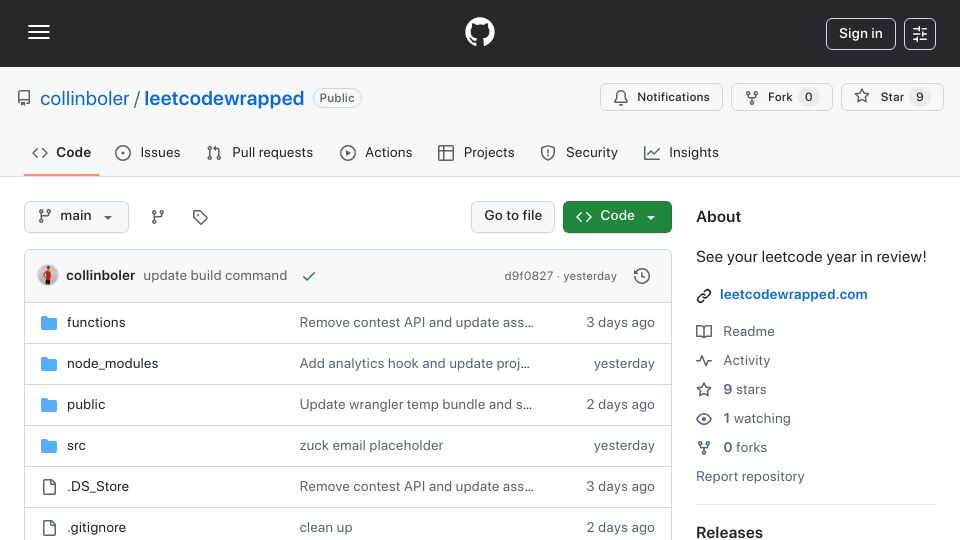Click the watching eye icon

point(704,419)
